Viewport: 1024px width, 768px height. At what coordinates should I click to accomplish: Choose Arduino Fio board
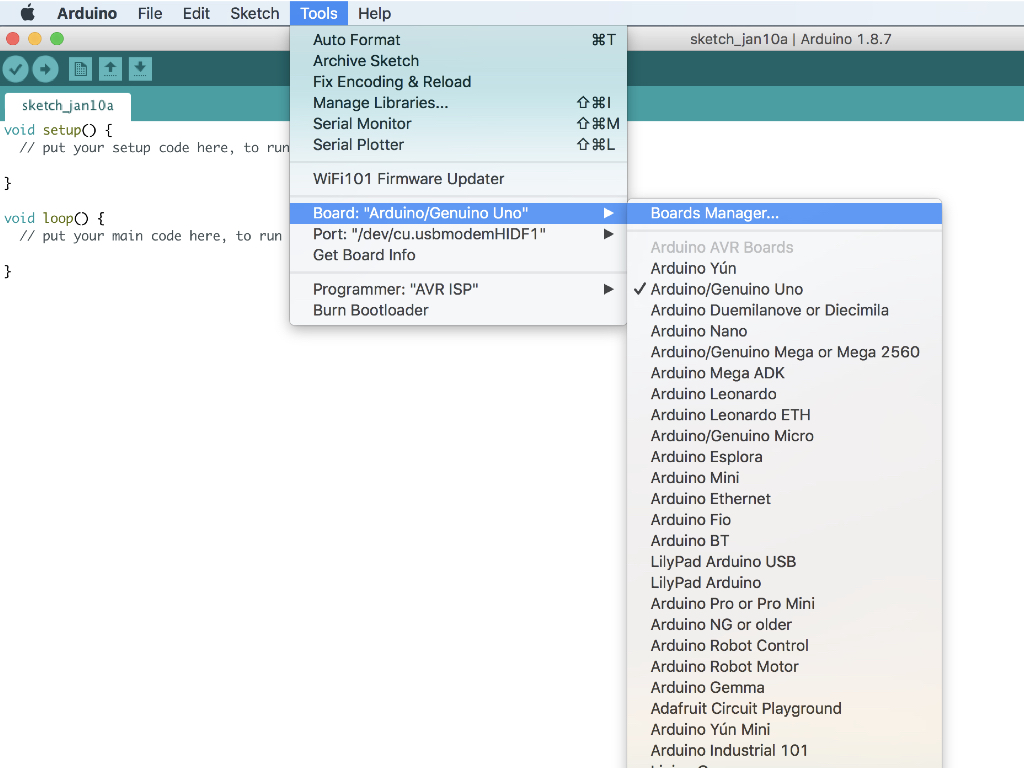pyautogui.click(x=784, y=520)
